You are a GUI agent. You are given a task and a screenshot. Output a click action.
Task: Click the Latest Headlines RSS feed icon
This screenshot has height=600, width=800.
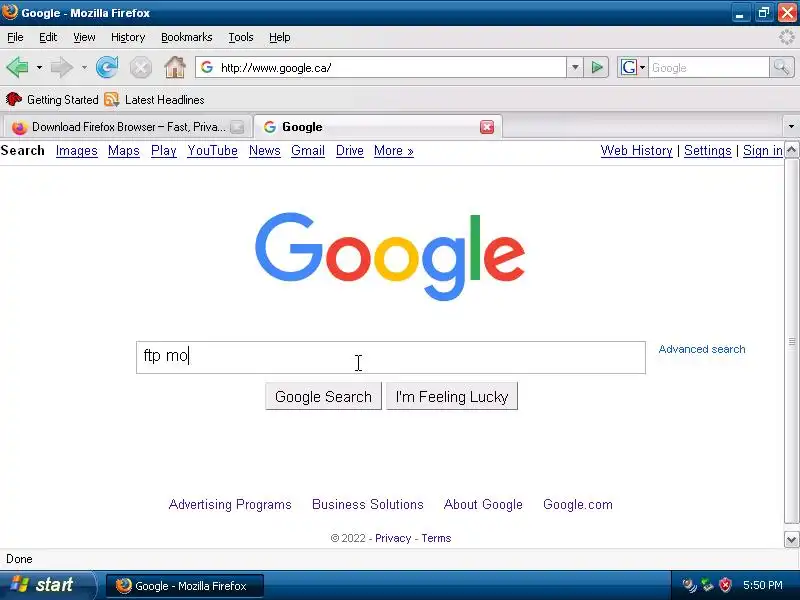(112, 99)
